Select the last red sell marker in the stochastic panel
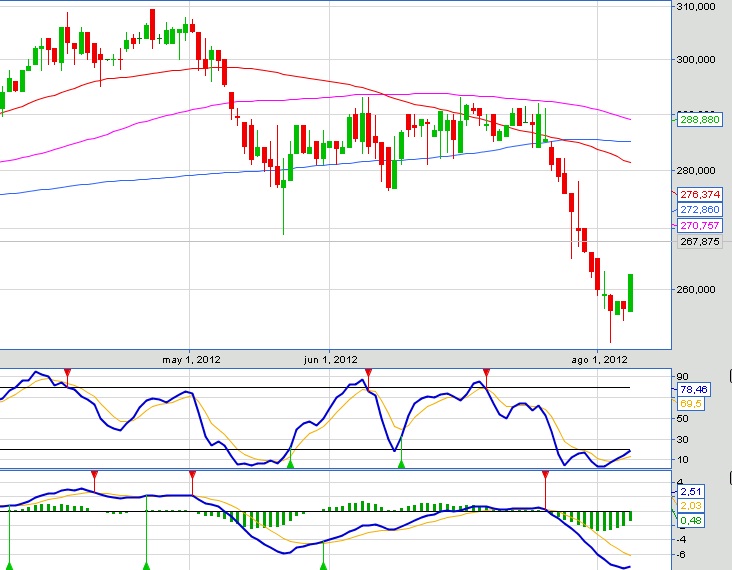This screenshot has width=732, height=570. pyautogui.click(x=486, y=373)
